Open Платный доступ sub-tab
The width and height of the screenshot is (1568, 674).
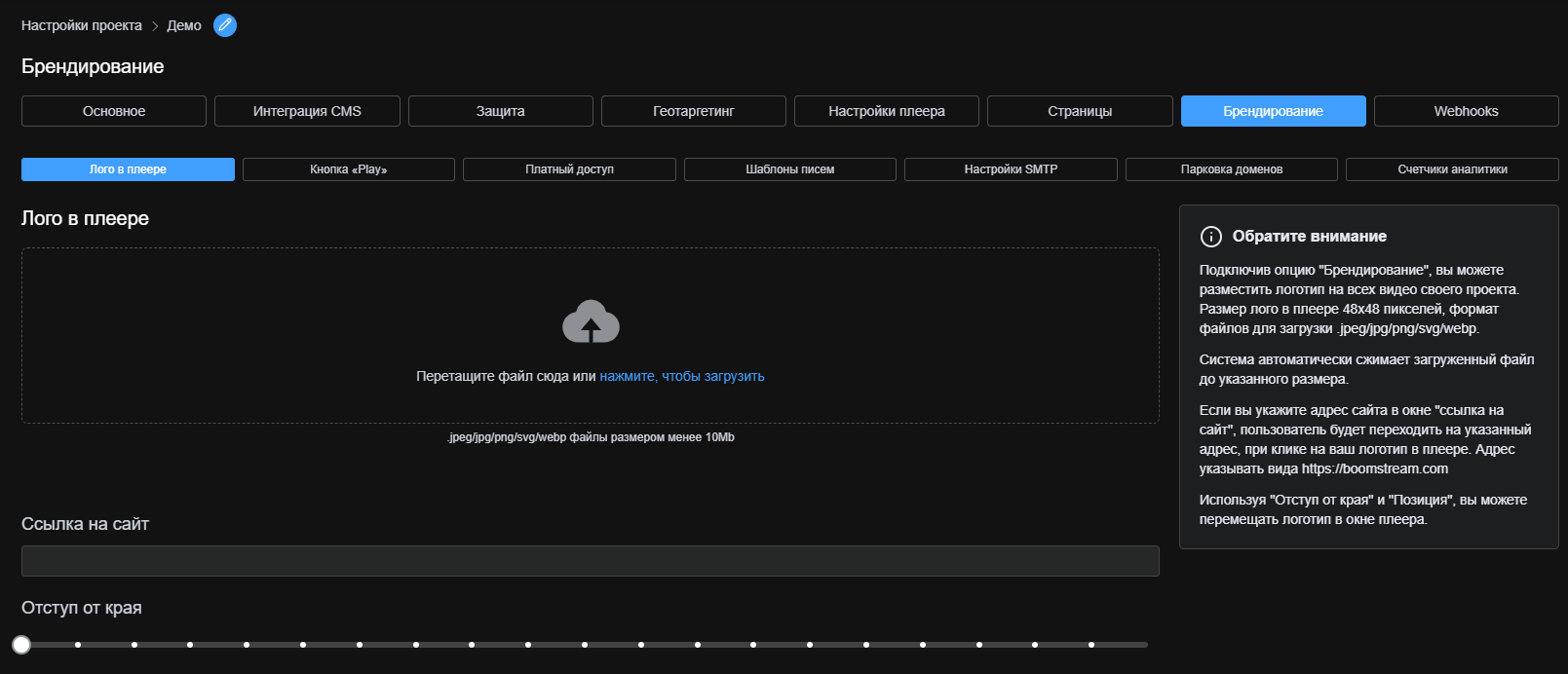[569, 169]
